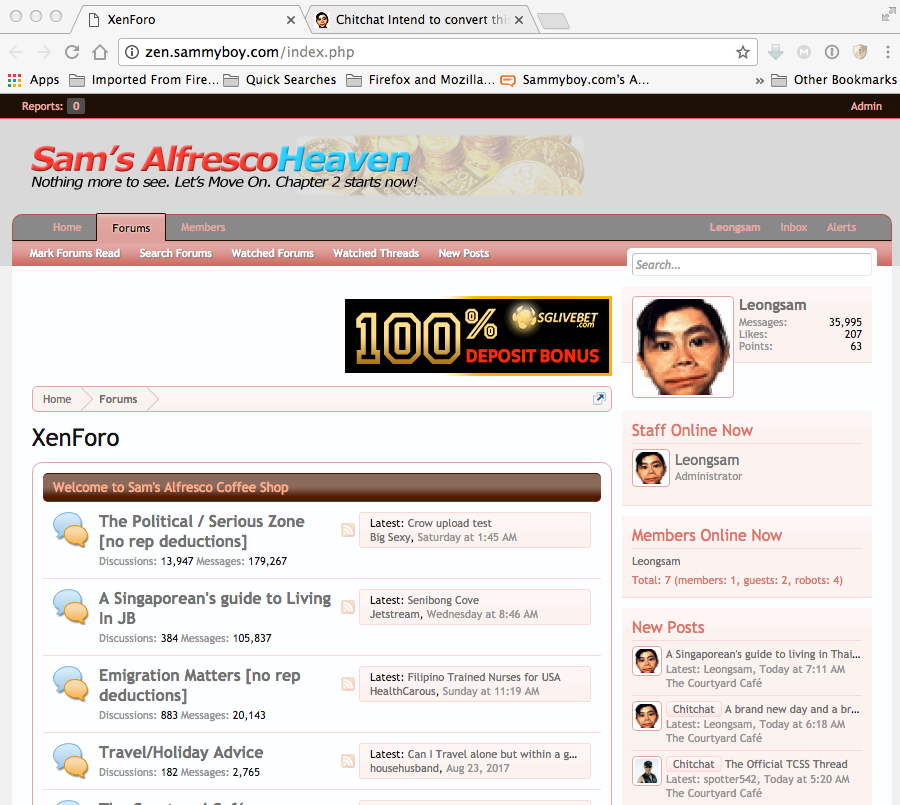This screenshot has height=805, width=900.
Task: Click Leongsam avatar under Staff Online Now
Action: 651,468
